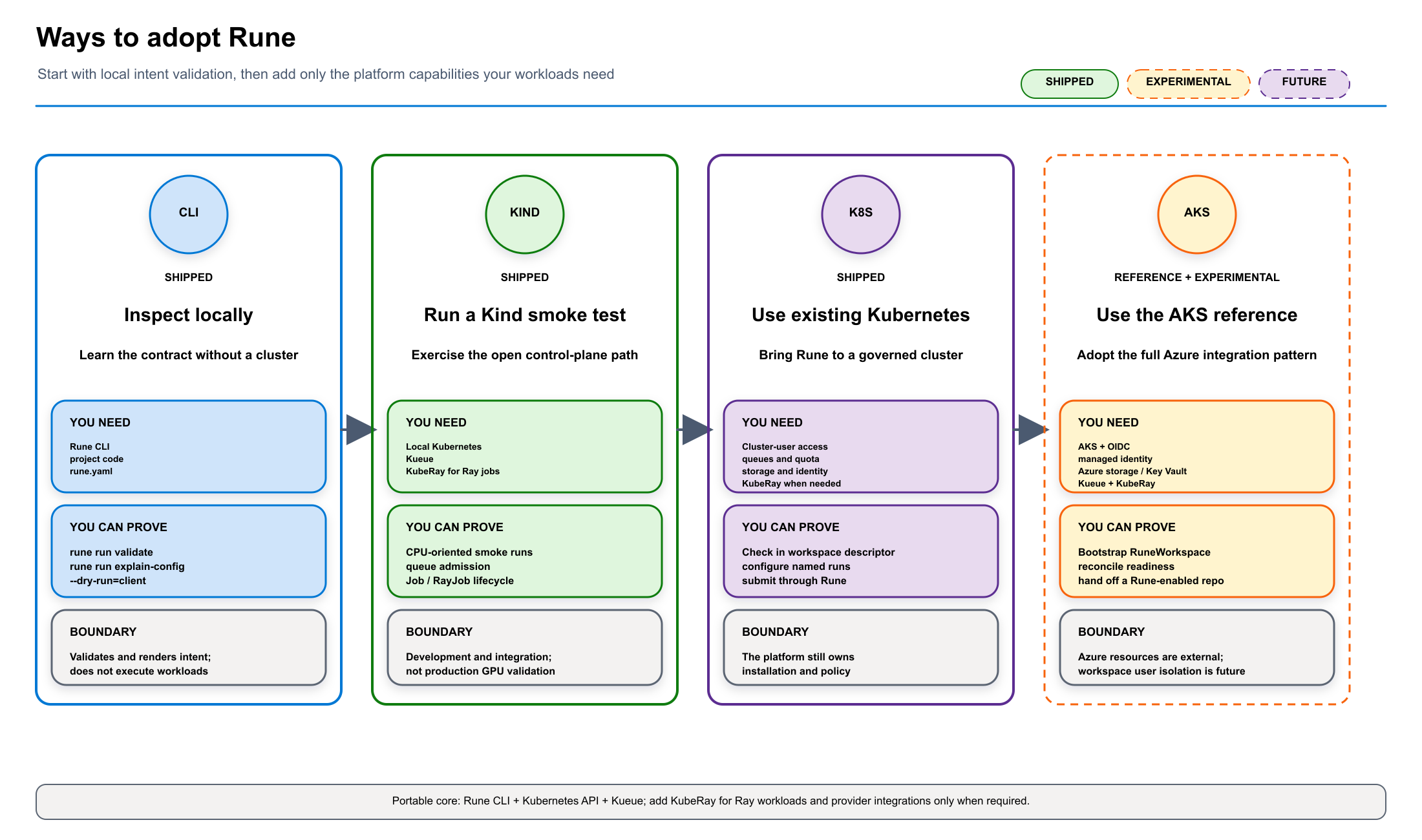Click the EXPERIMENTAL legend pill
1422x840 pixels.
[1189, 83]
